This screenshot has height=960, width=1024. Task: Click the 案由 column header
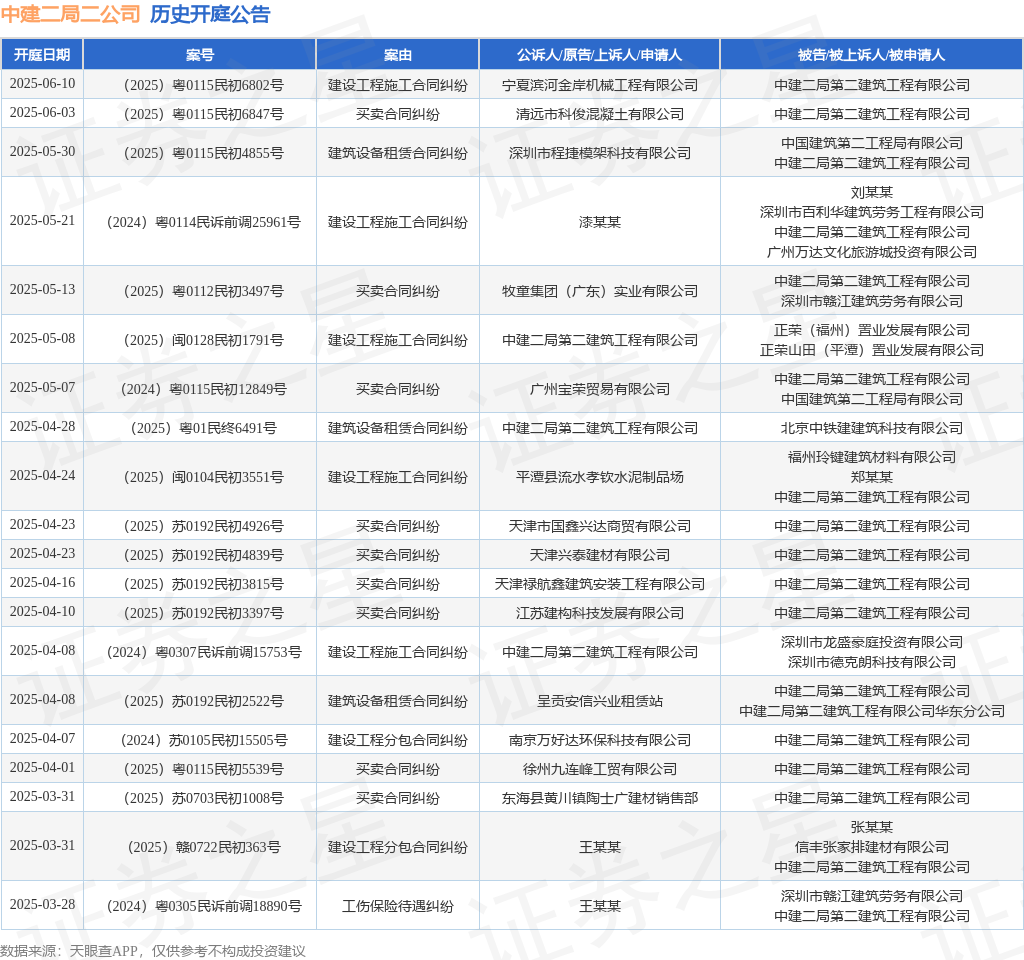click(398, 55)
